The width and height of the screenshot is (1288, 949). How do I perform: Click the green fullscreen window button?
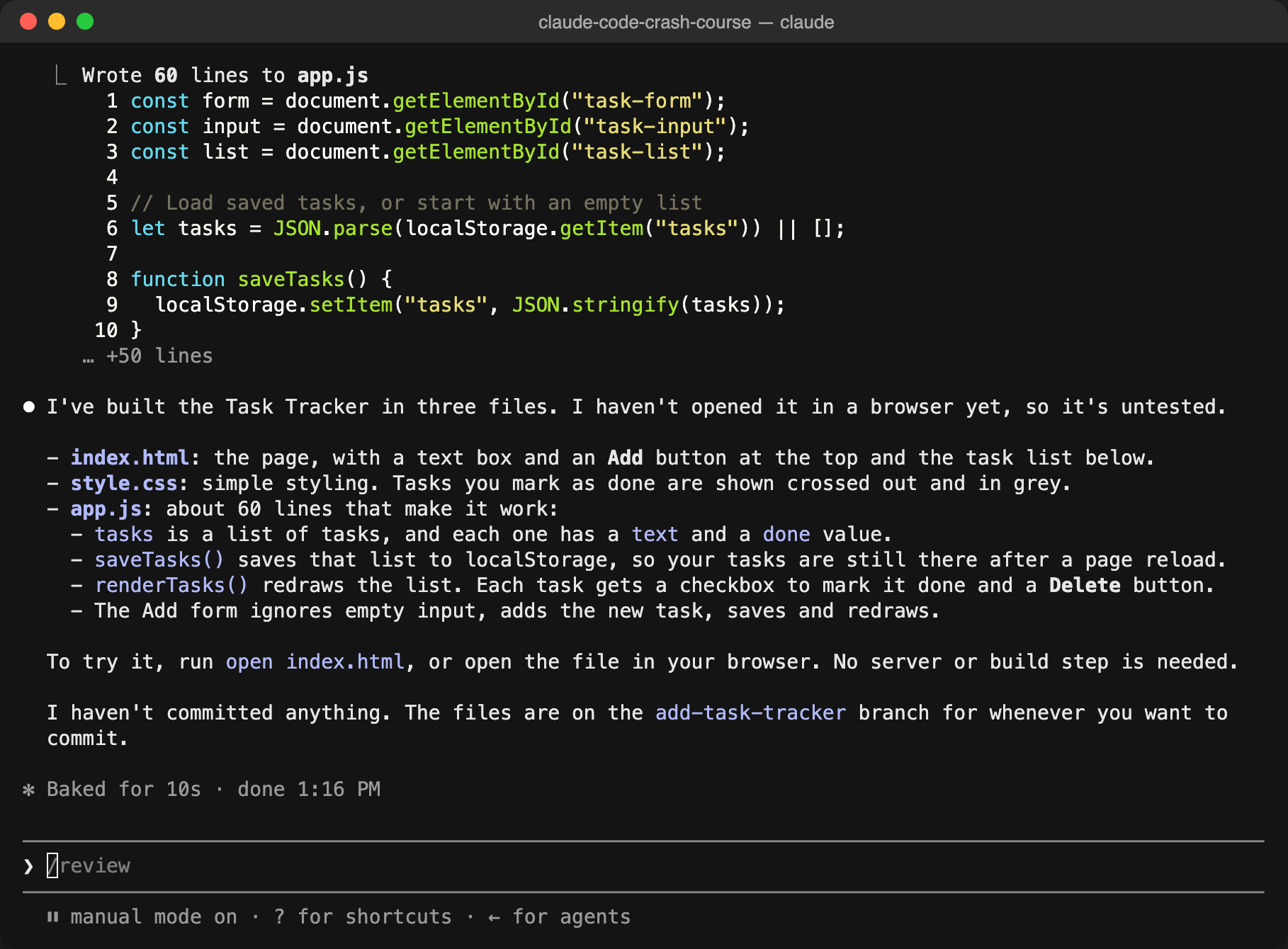pyautogui.click(x=85, y=21)
